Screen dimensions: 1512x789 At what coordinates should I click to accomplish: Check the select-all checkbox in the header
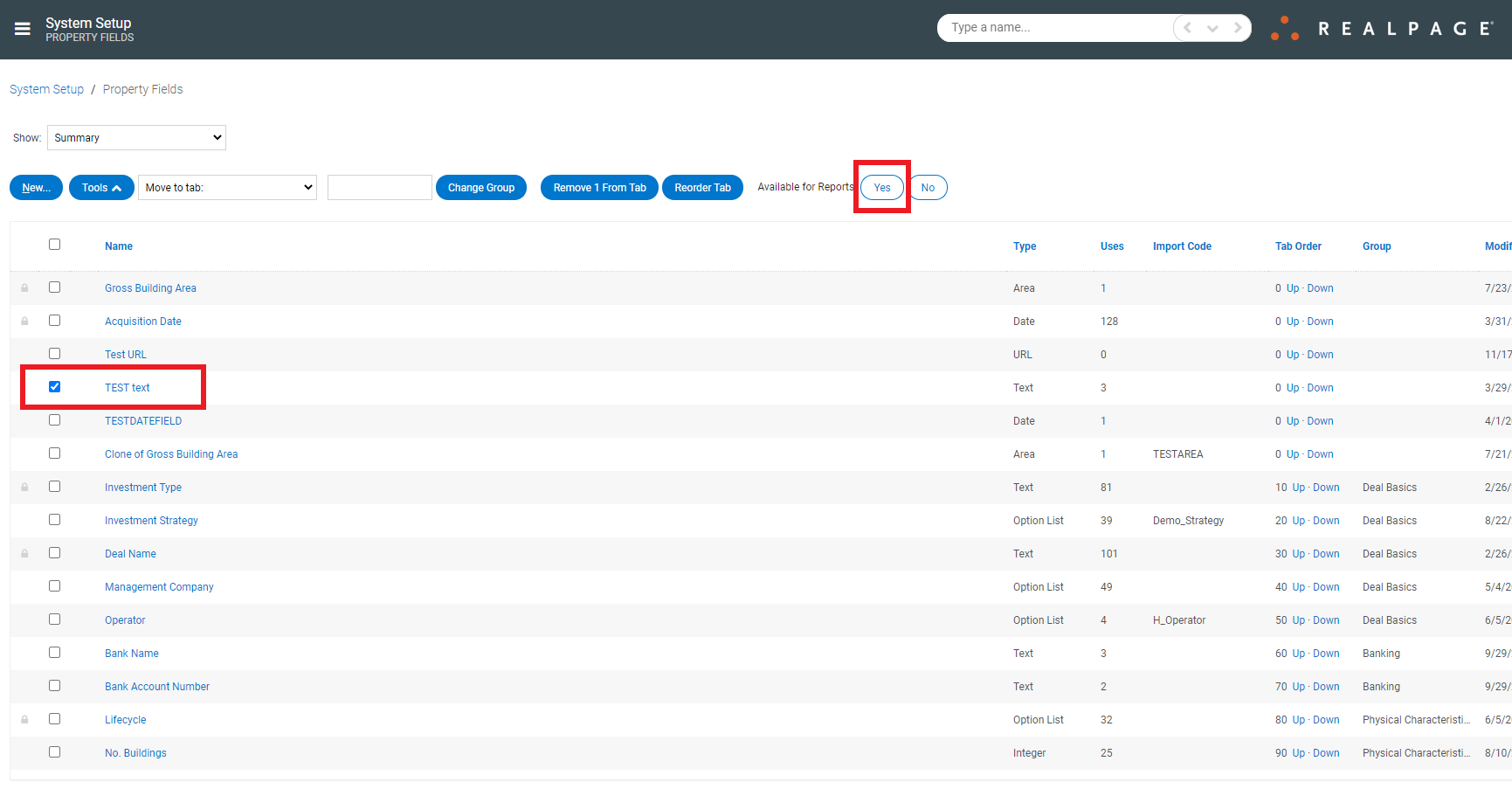tap(55, 245)
